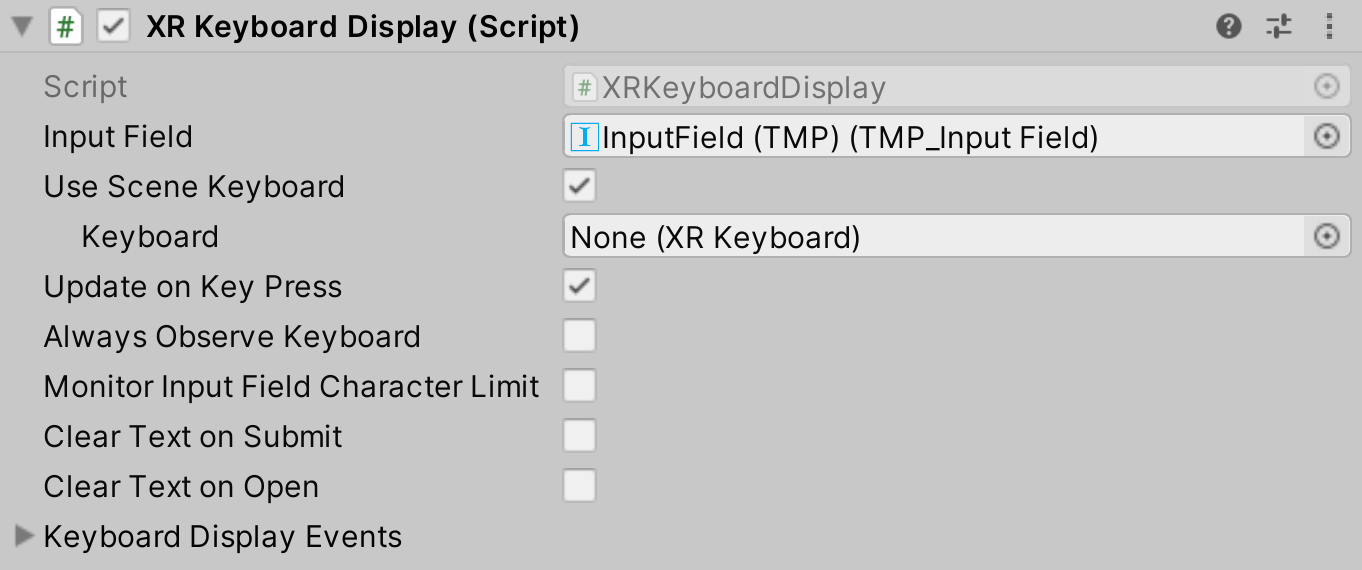Disable the XR Keyboard Display component checkbox
The image size is (1362, 570).
113,27
